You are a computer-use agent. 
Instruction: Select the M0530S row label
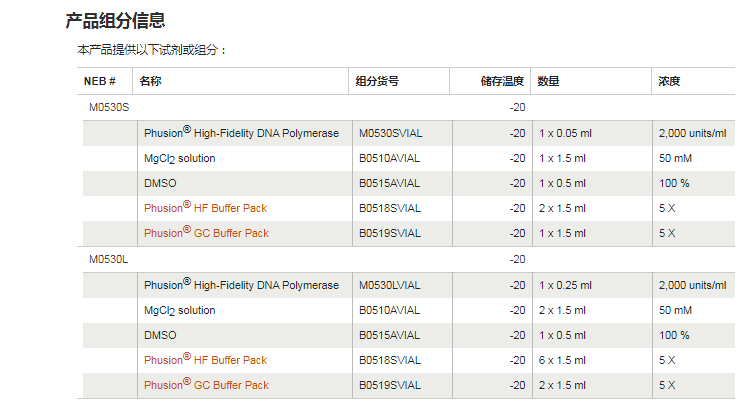point(109,107)
